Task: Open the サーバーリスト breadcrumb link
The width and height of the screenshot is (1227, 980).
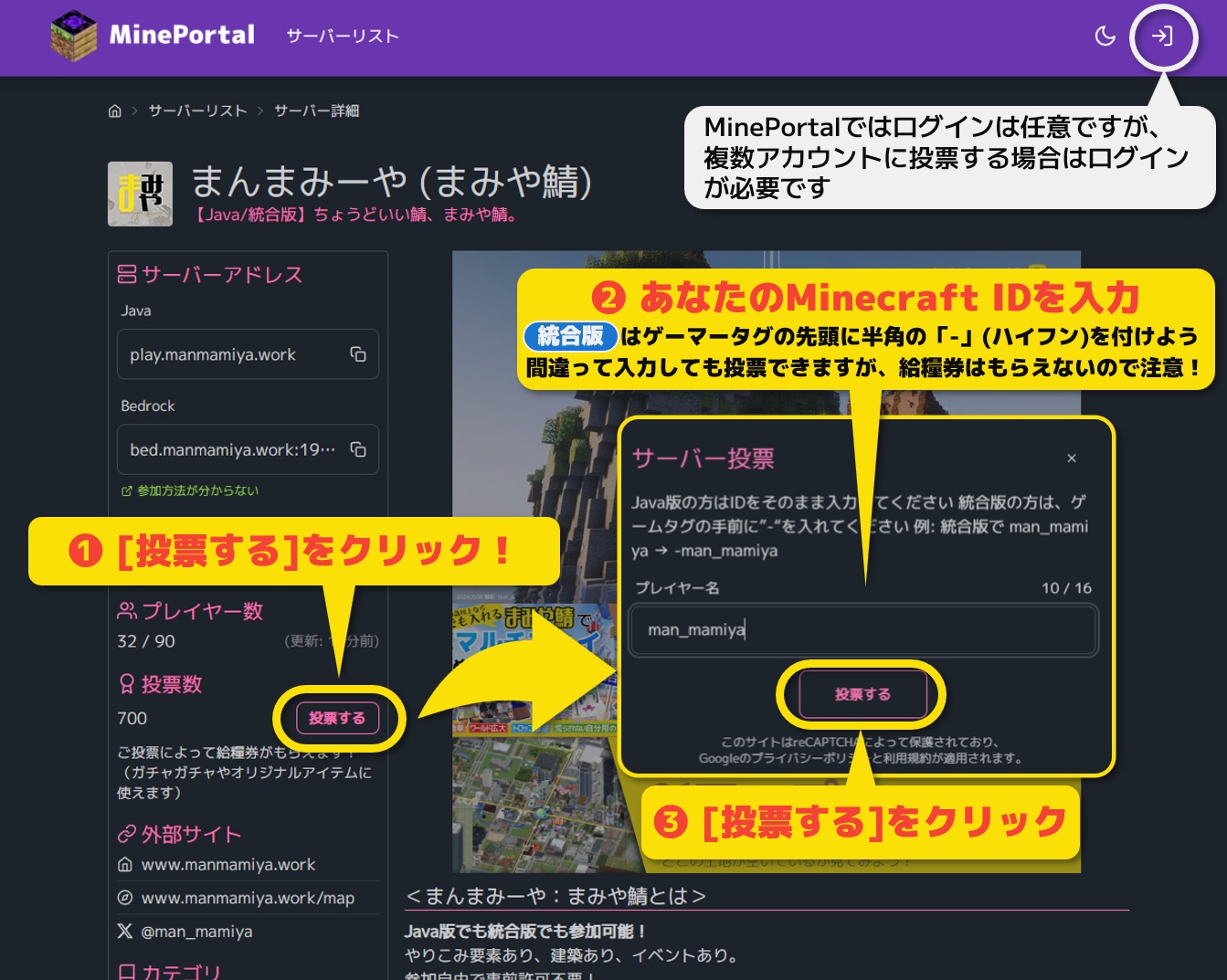Action: (x=198, y=111)
